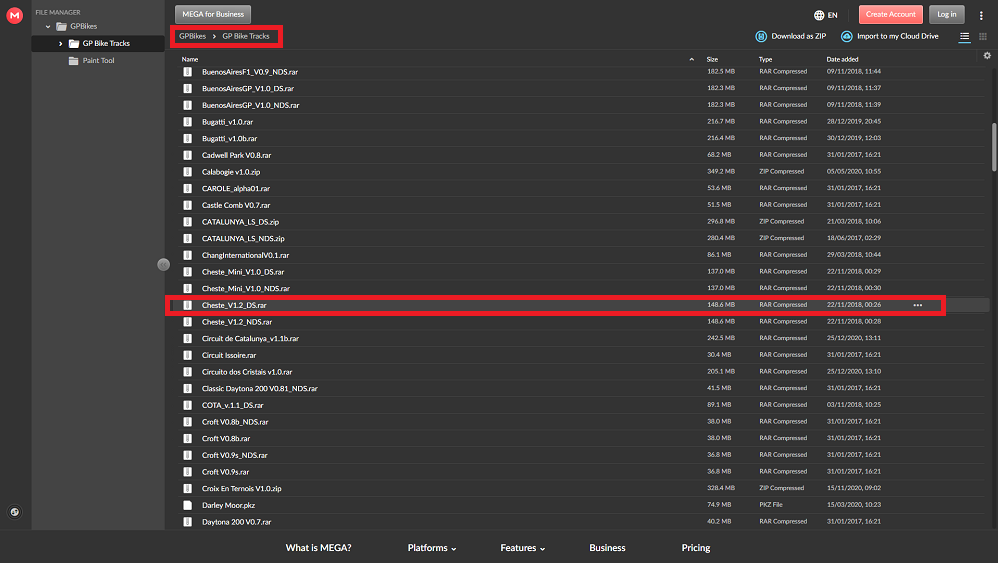Sort by Type column header
The image size is (998, 563).
[765, 59]
